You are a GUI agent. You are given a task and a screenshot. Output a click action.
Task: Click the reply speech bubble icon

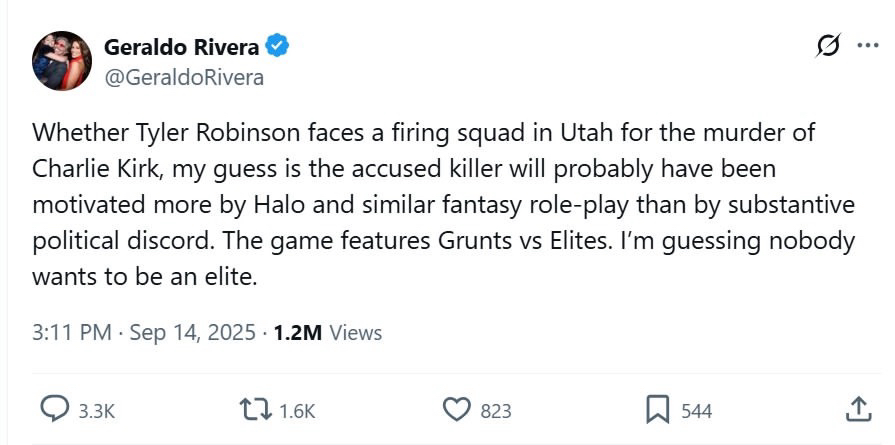(x=53, y=409)
